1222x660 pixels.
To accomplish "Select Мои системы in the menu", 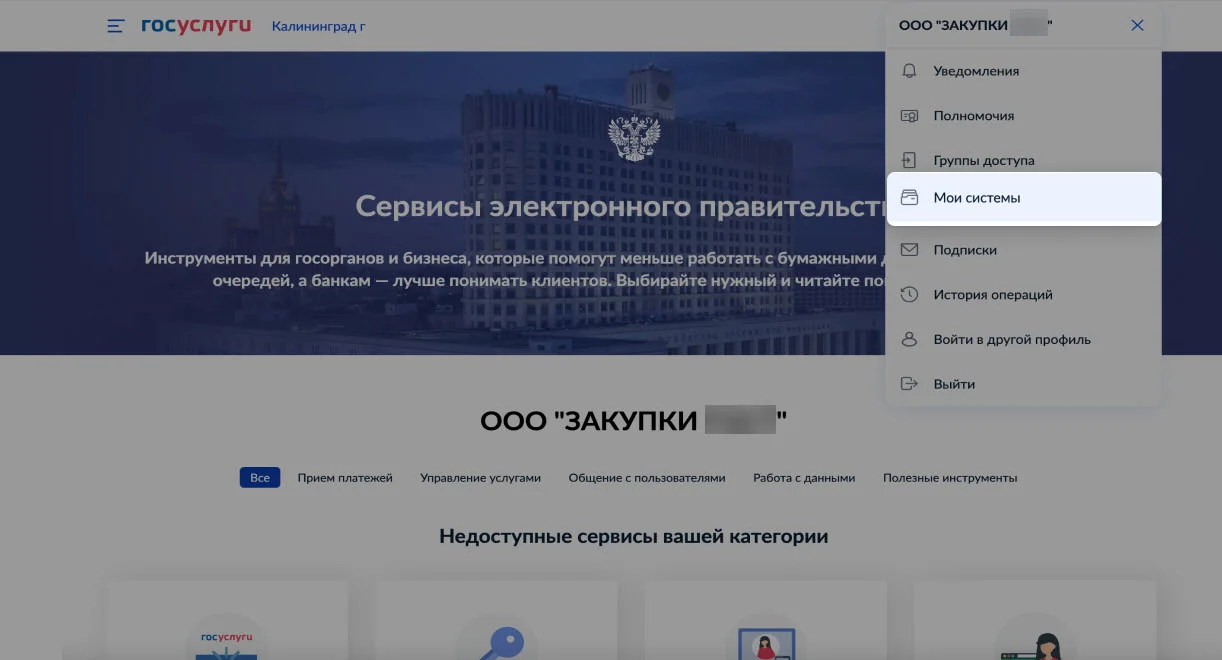I will (1023, 198).
